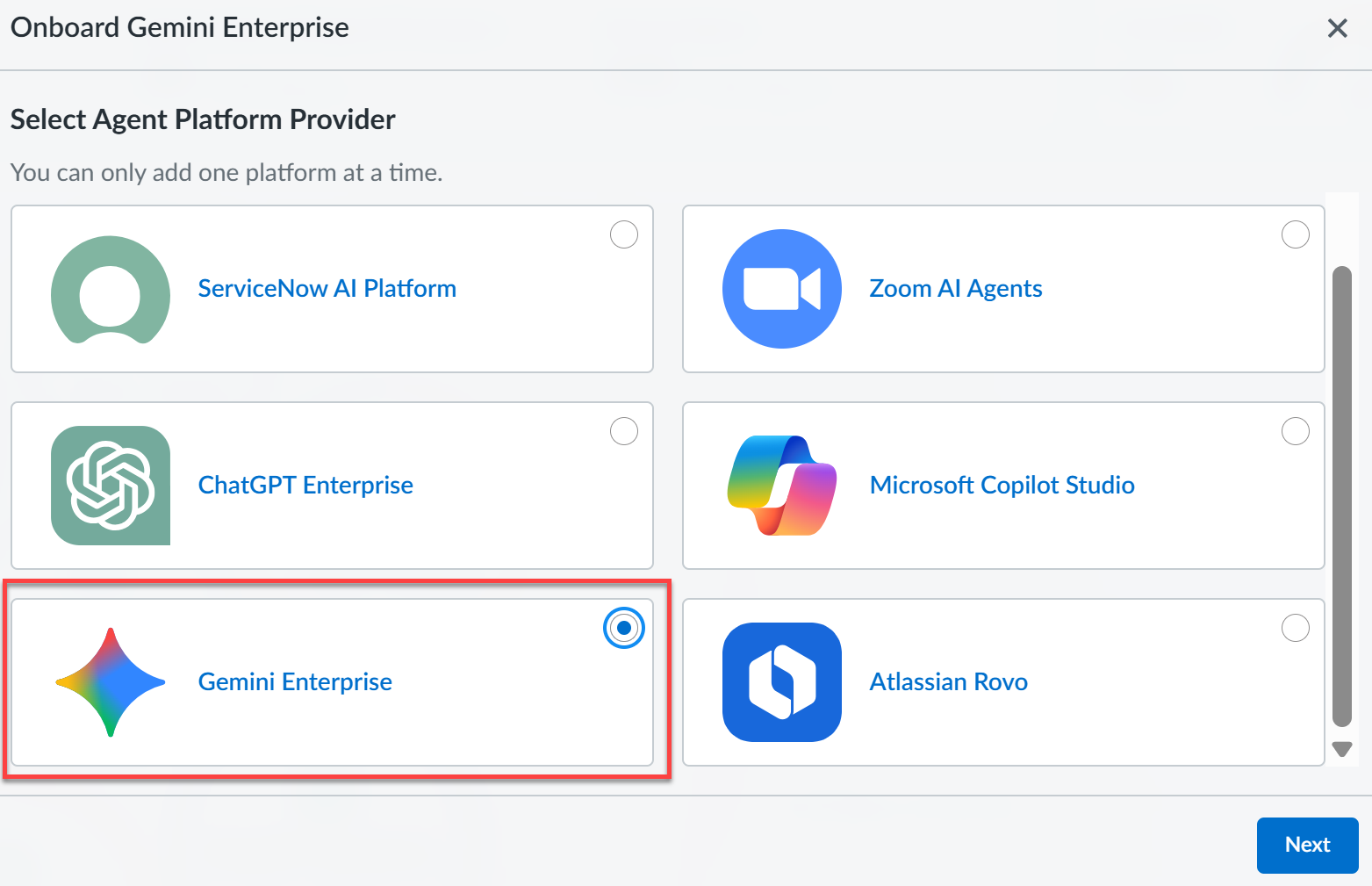Select the ServiceNow AI Platform radio button
The width and height of the screenshot is (1372, 886).
pyautogui.click(x=624, y=234)
